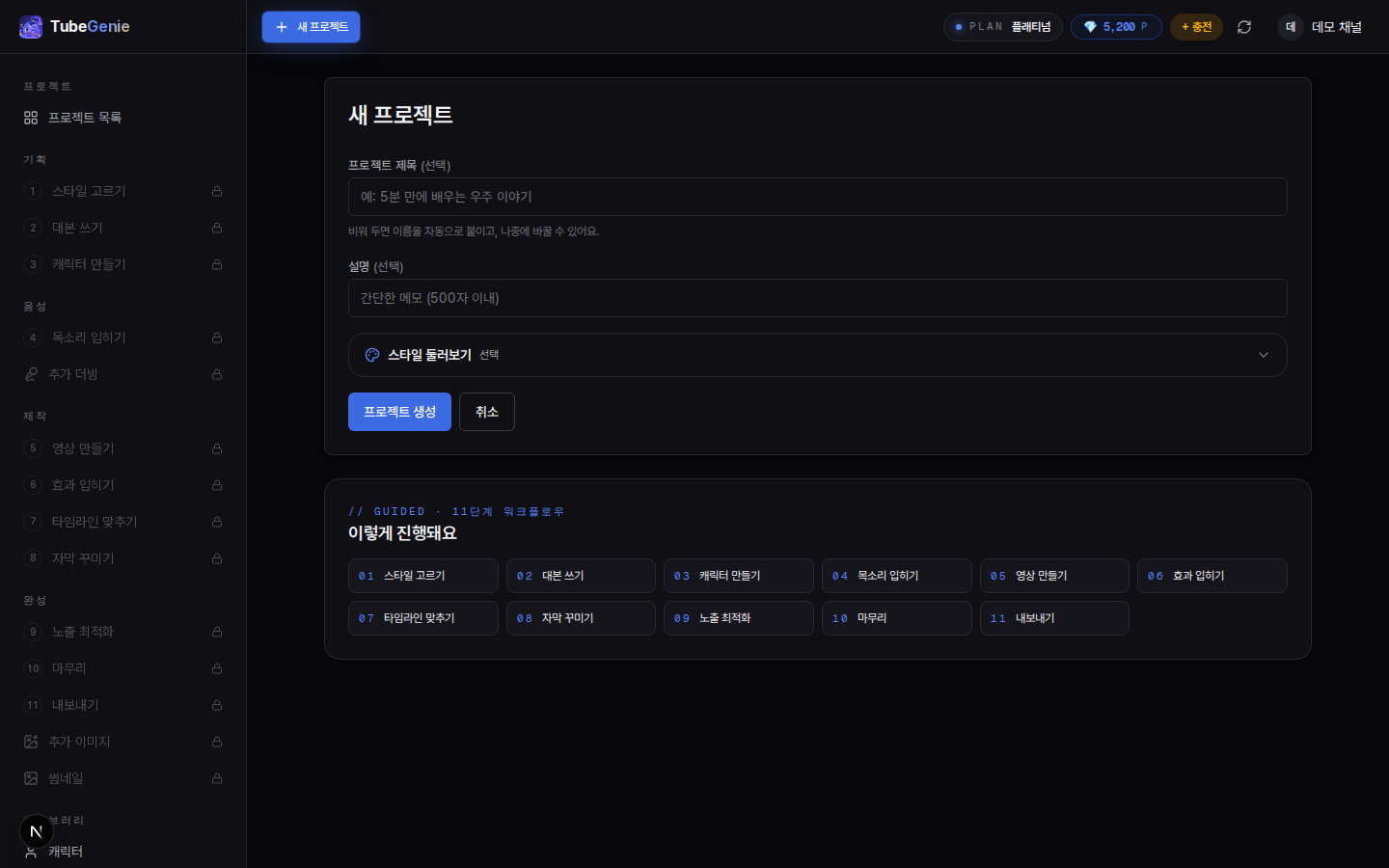Click the 02 대본 쓰기 workflow card
Image resolution: width=1389 pixels, height=868 pixels.
point(581,576)
